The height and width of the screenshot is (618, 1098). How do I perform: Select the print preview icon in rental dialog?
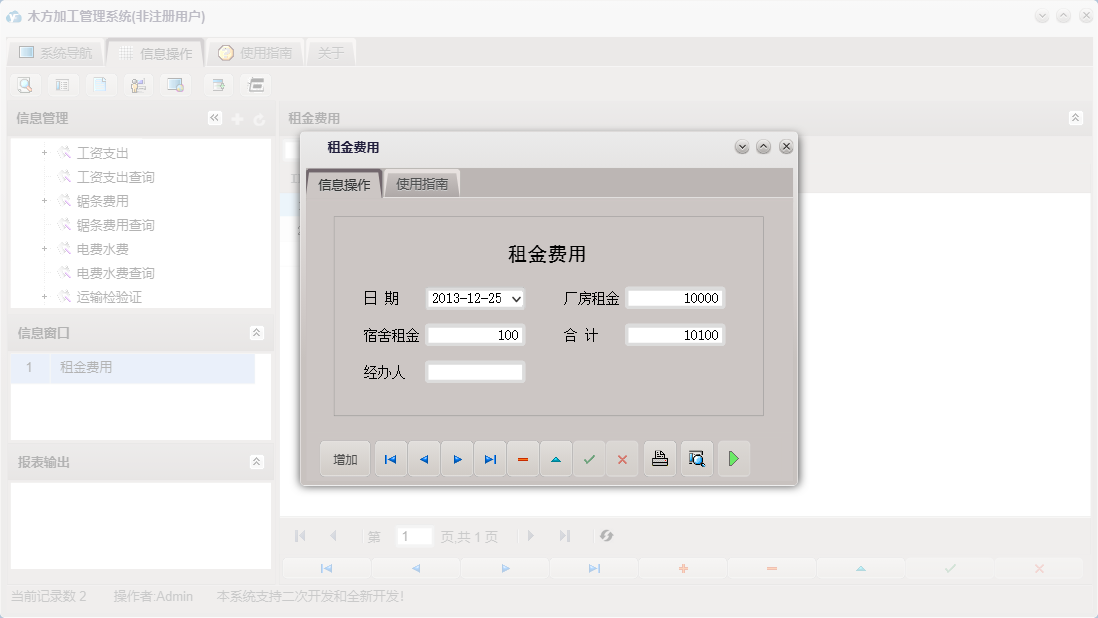[x=696, y=458]
